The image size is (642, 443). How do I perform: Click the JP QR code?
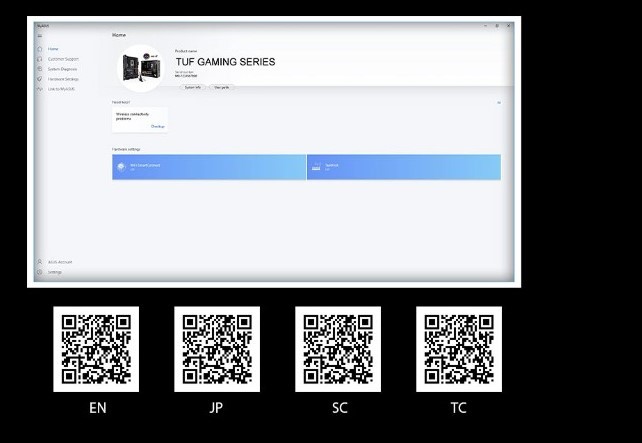click(217, 349)
